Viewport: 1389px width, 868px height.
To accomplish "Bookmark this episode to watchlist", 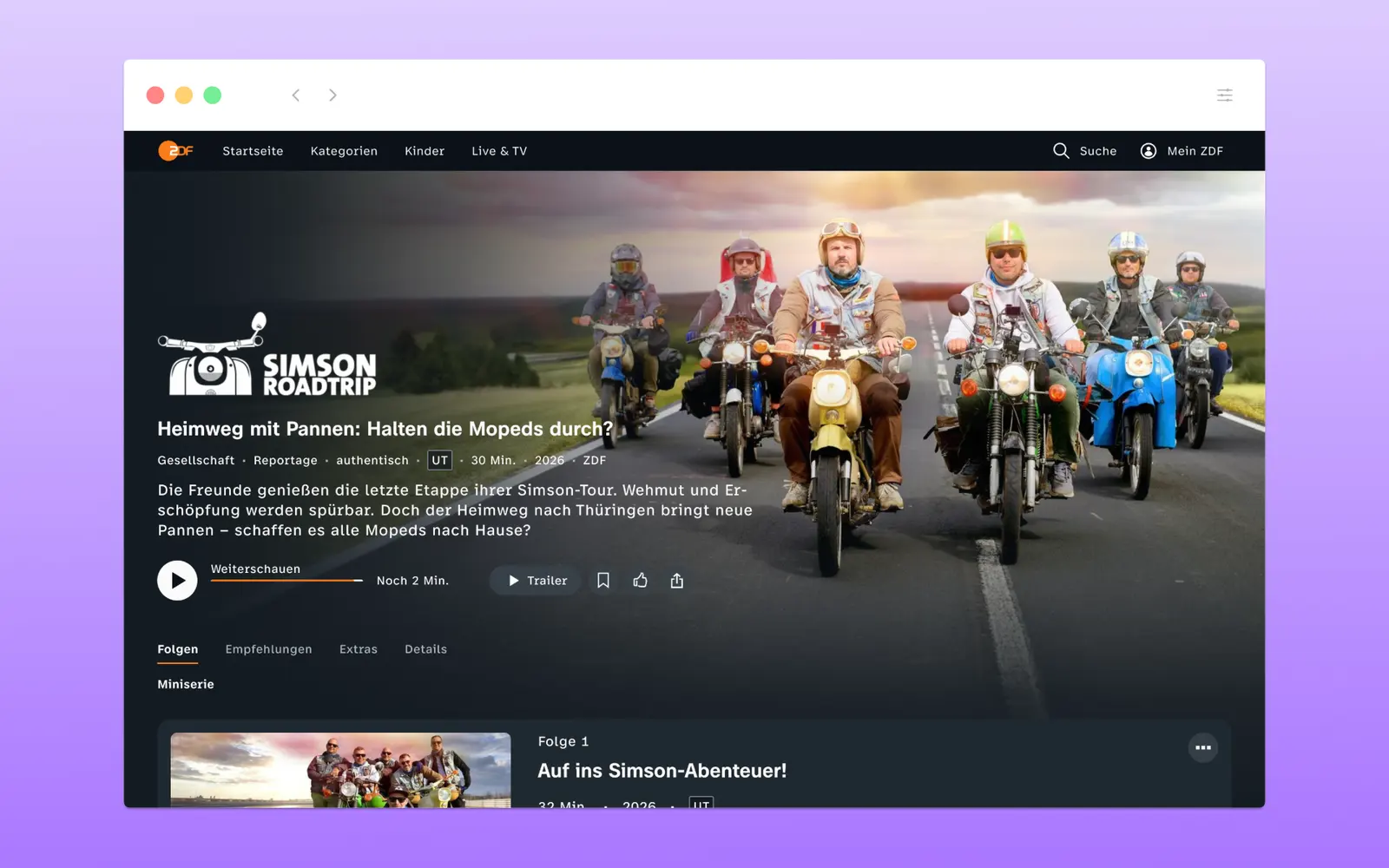I will tap(603, 581).
